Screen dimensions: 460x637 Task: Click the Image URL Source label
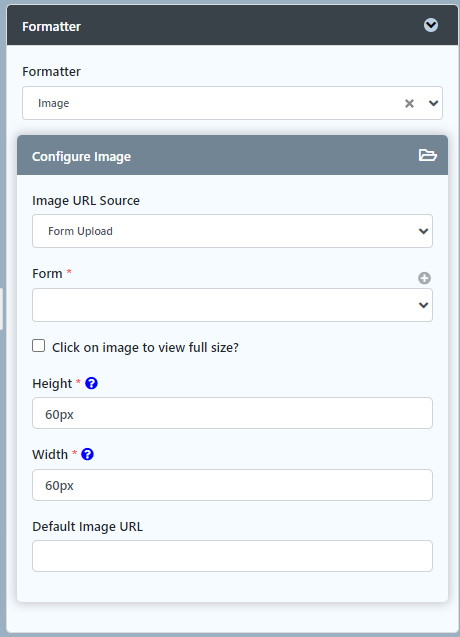[x=86, y=201]
